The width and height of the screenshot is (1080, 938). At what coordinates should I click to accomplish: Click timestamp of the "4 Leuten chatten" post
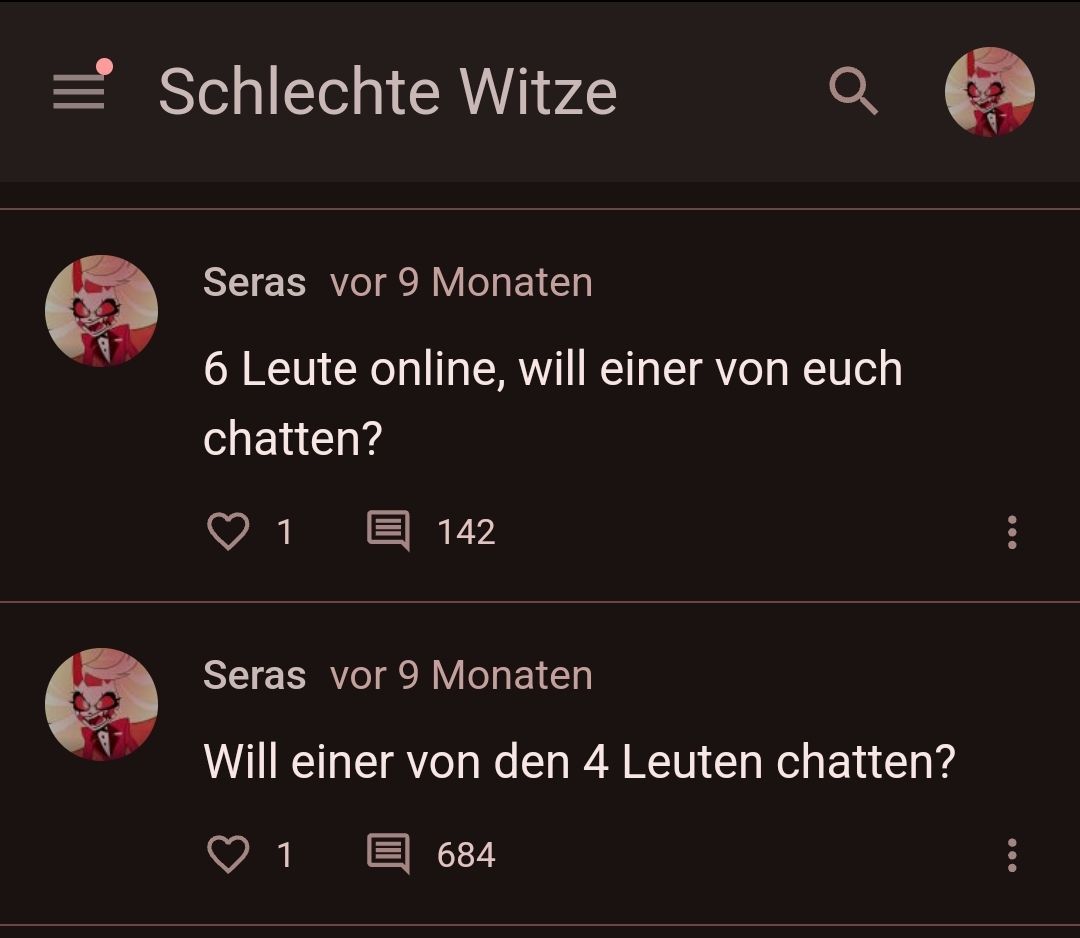[x=461, y=676]
